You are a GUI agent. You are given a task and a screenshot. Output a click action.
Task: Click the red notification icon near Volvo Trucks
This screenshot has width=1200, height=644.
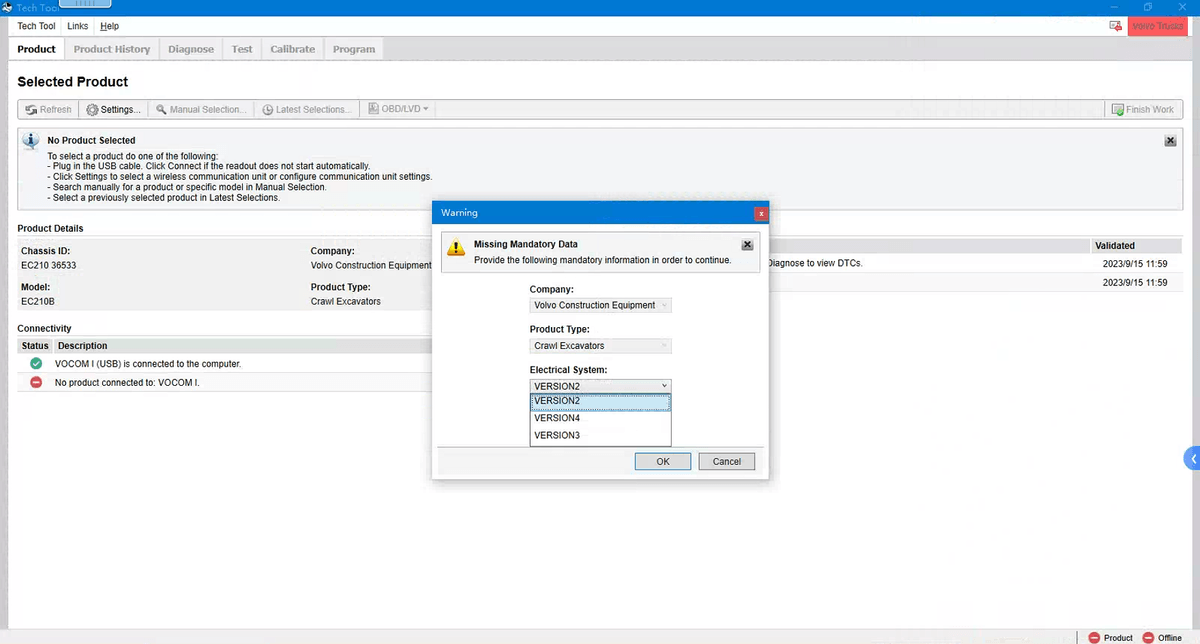point(1115,25)
